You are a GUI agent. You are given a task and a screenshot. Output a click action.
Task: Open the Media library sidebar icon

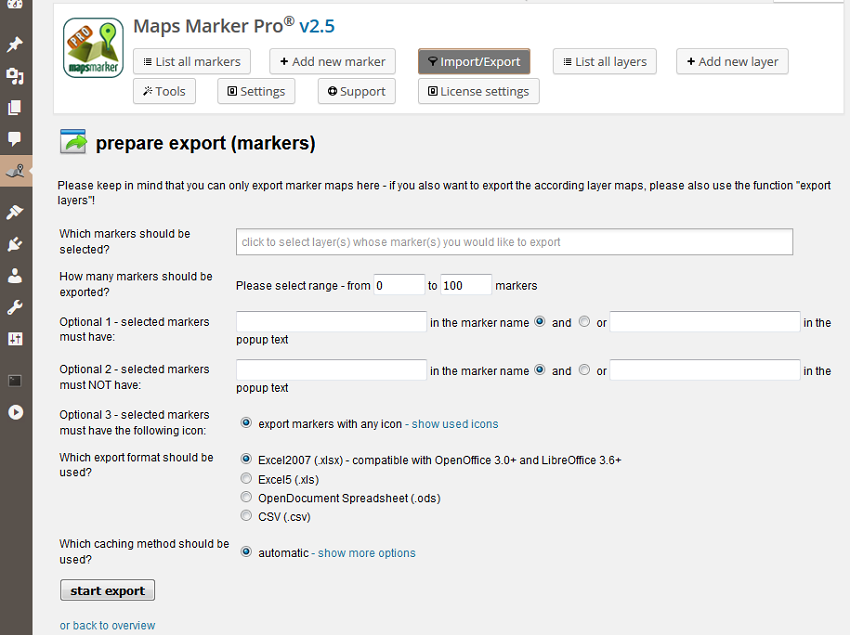coord(15,76)
